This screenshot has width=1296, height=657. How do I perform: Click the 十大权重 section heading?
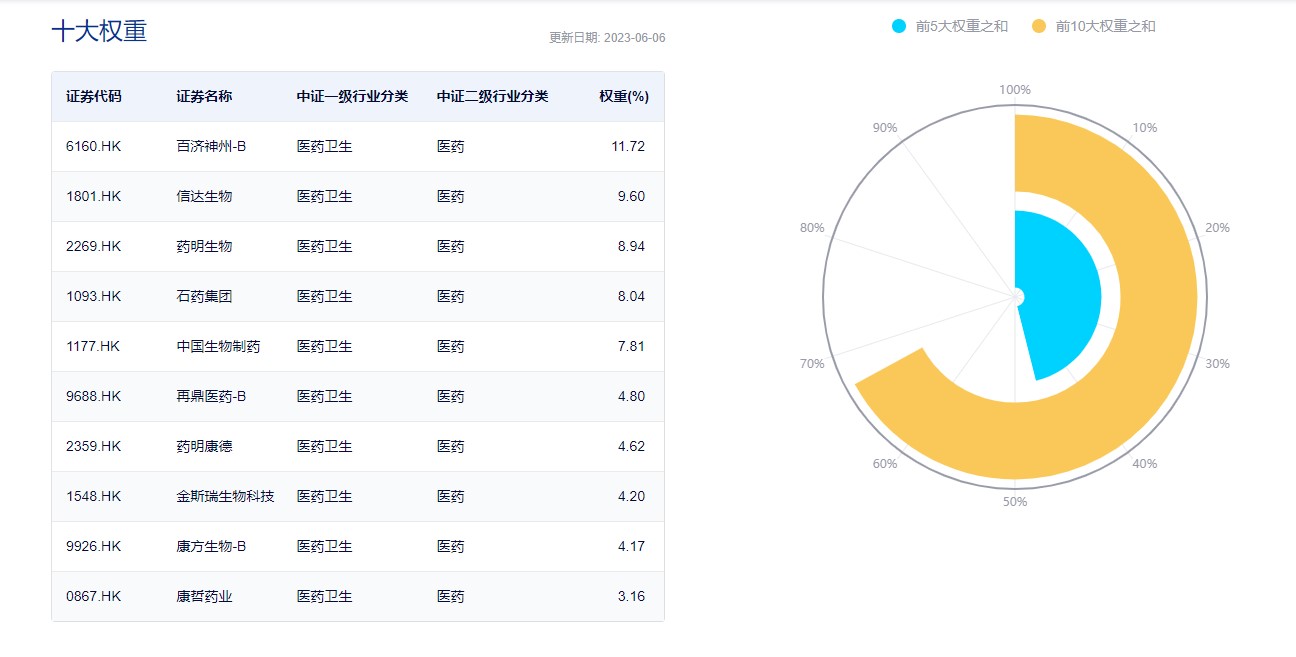point(99,31)
